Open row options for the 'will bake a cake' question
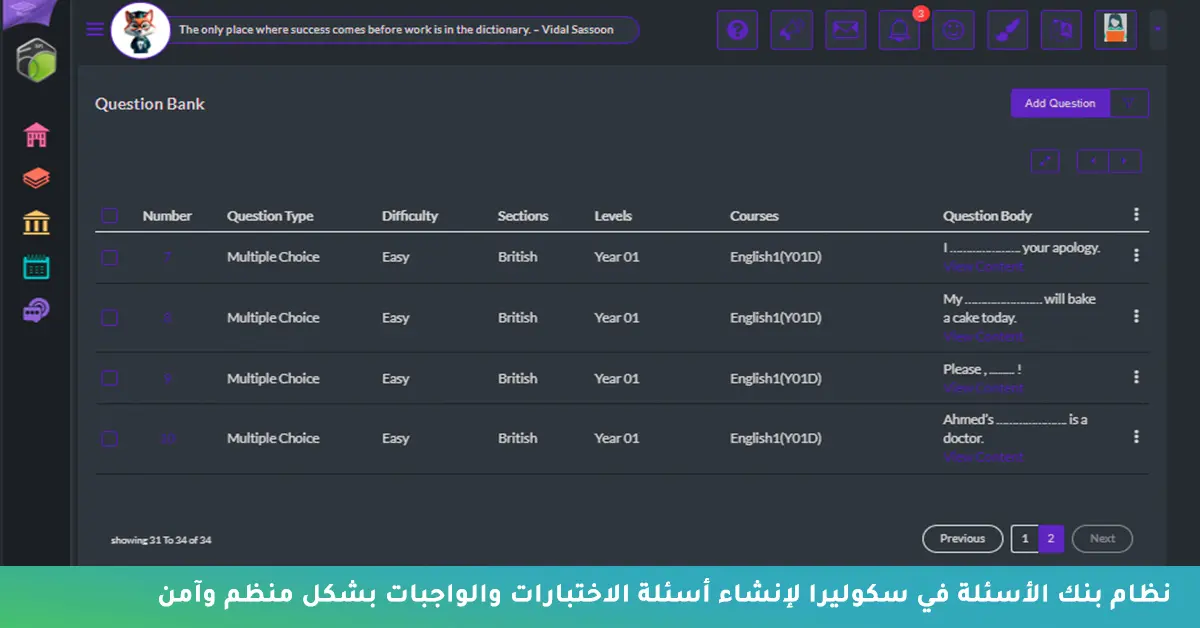Viewport: 1200px width, 628px height. 1136,316
